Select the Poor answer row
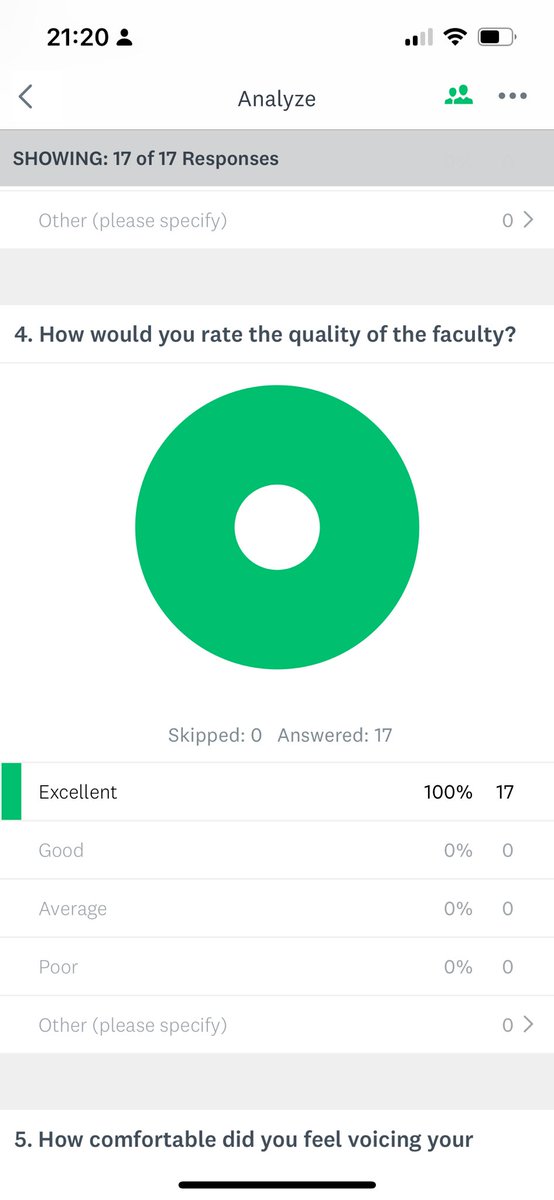 (277, 967)
